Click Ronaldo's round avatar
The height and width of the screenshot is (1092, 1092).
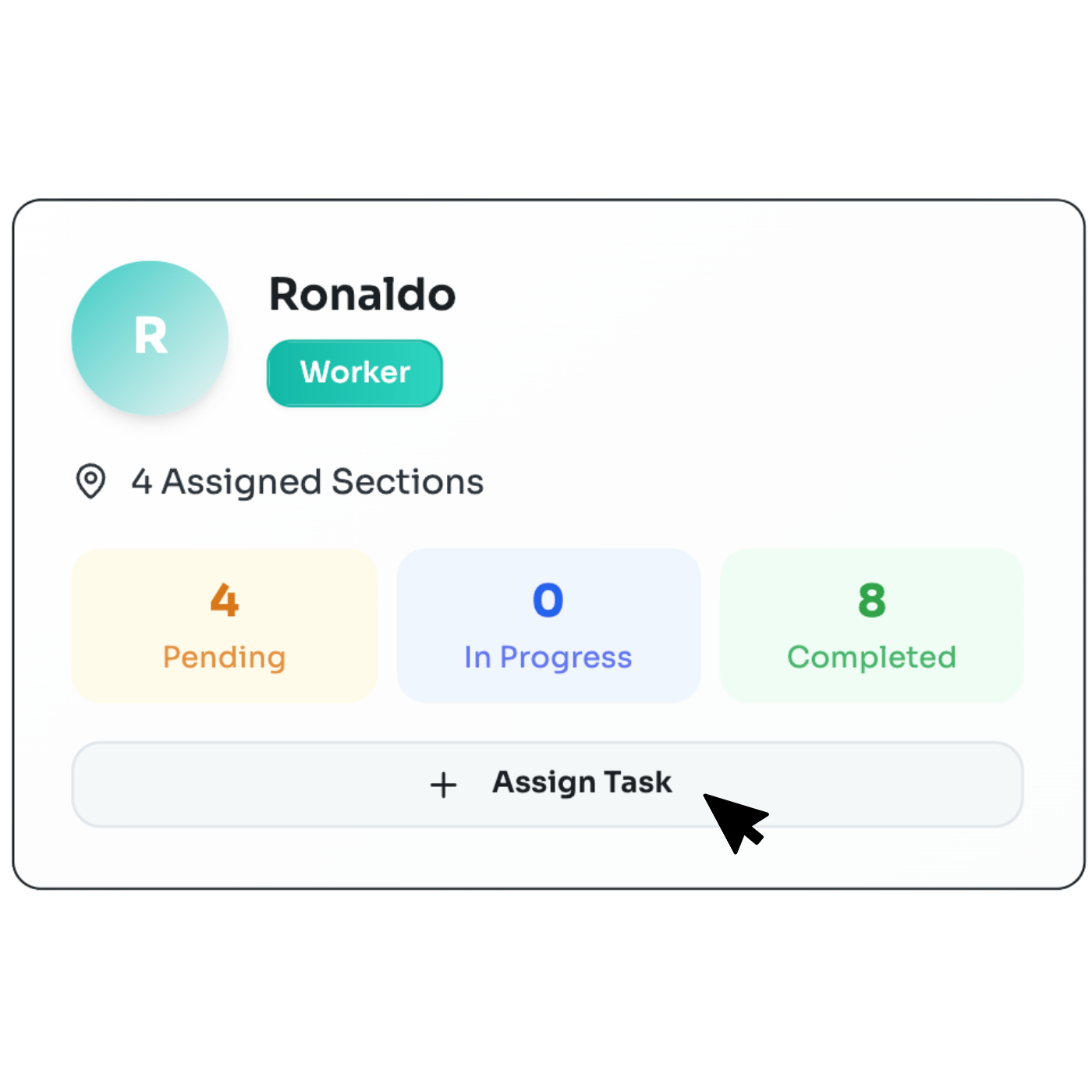click(x=150, y=338)
